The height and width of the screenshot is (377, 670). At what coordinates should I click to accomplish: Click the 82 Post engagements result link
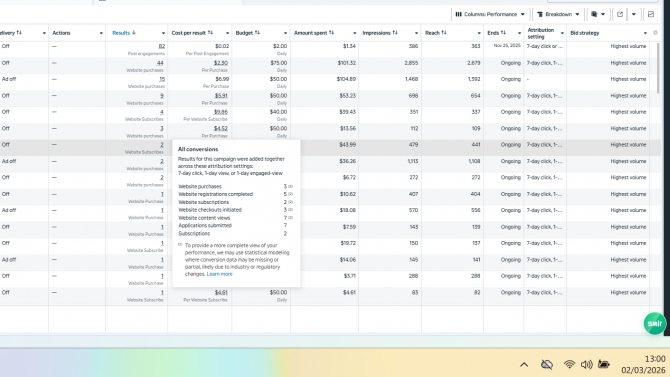[162, 46]
